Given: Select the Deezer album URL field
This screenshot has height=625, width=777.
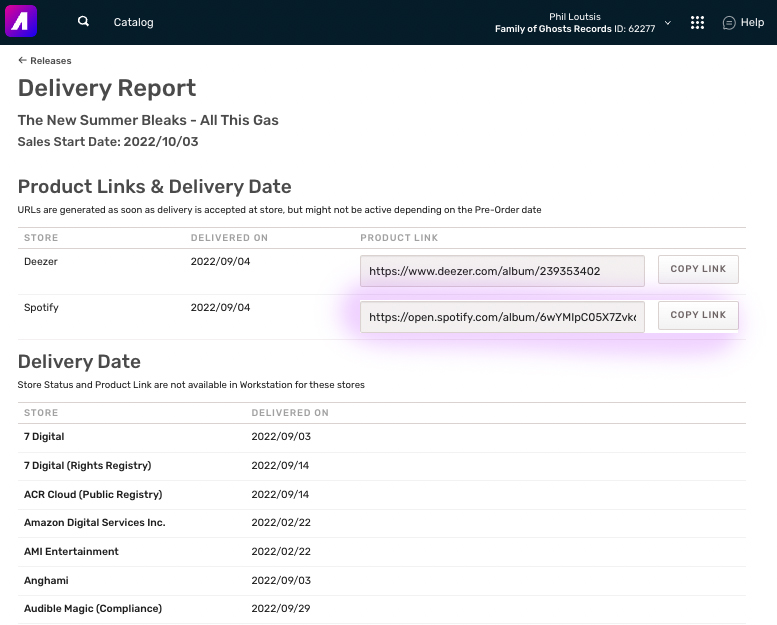Looking at the screenshot, I should click(x=502, y=271).
